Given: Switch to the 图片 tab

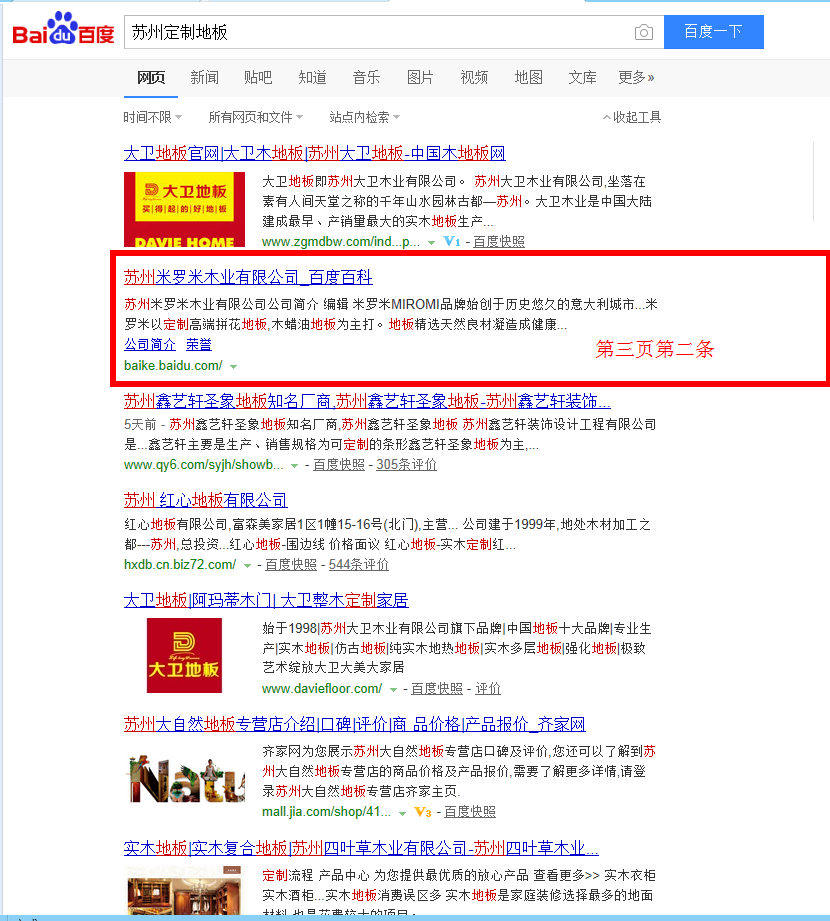Looking at the screenshot, I should [420, 78].
